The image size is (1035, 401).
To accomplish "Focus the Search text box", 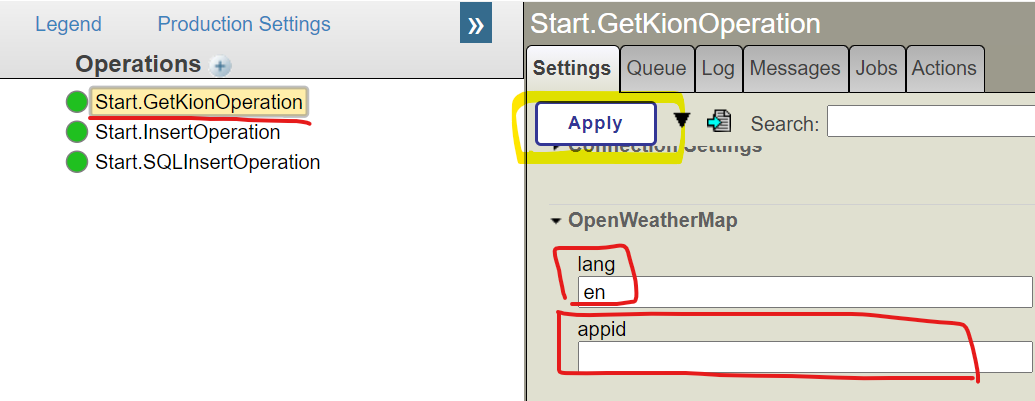I will point(930,122).
